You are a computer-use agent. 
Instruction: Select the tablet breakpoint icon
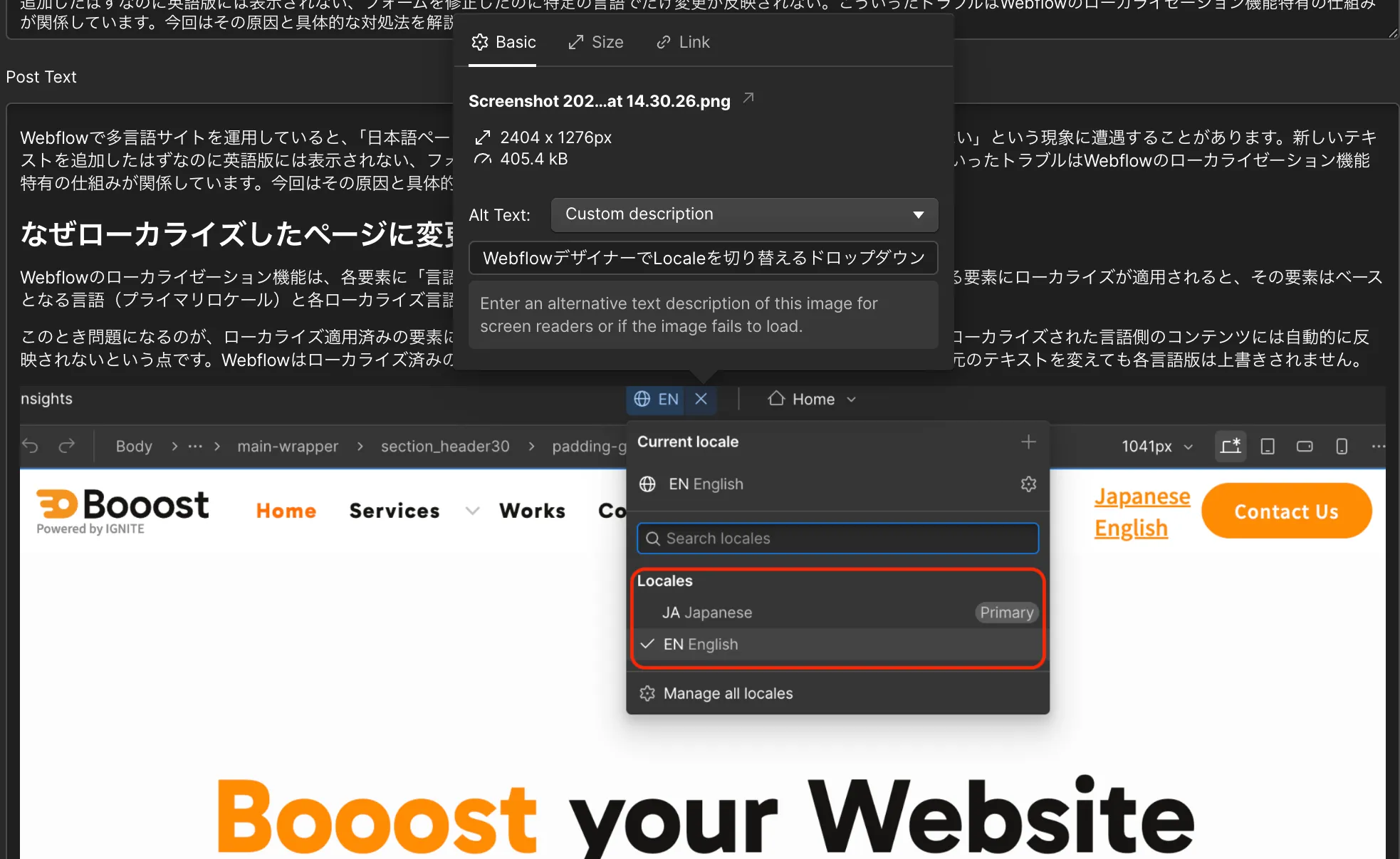(1268, 447)
